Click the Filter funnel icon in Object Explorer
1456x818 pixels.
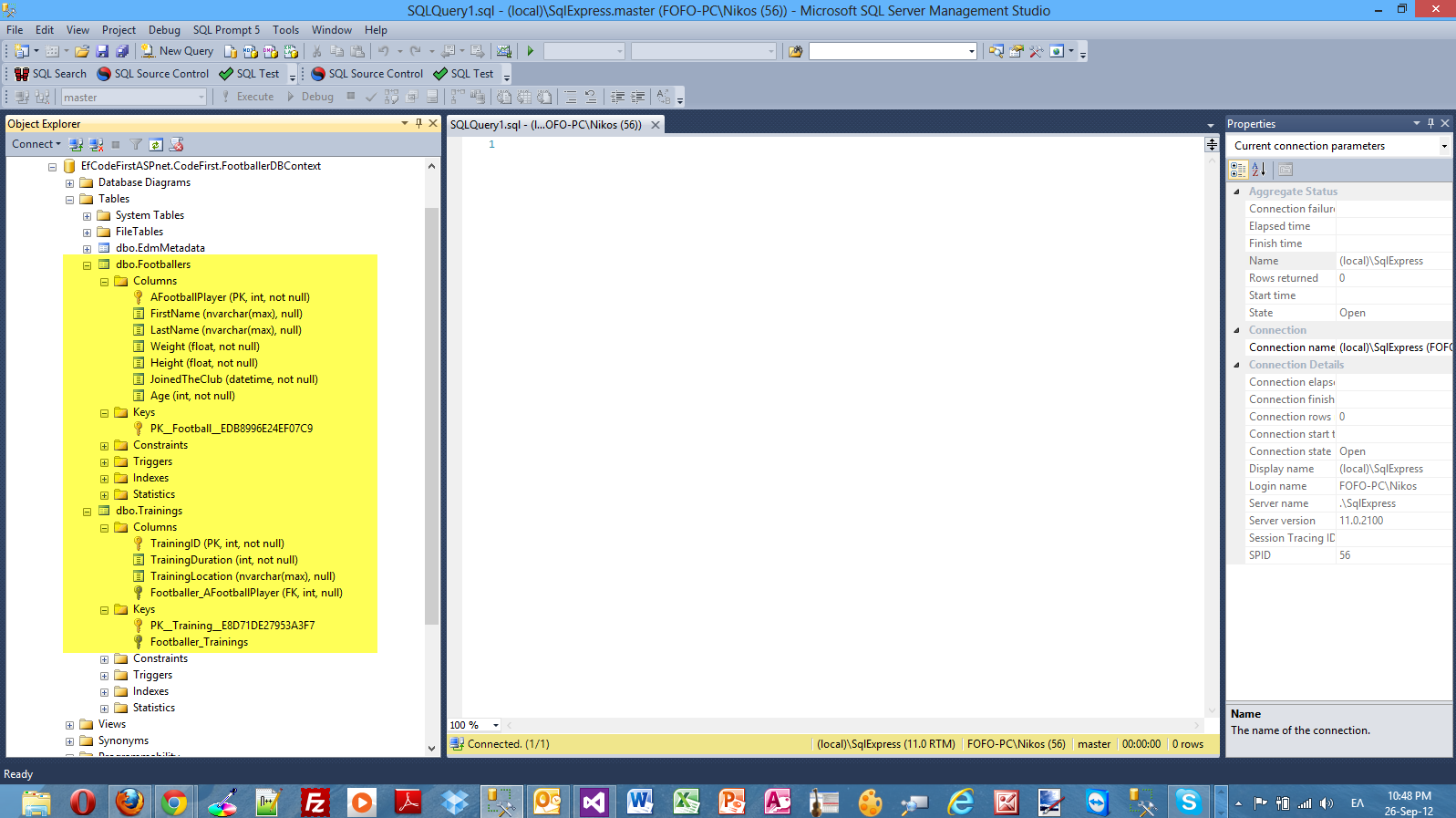[136, 144]
